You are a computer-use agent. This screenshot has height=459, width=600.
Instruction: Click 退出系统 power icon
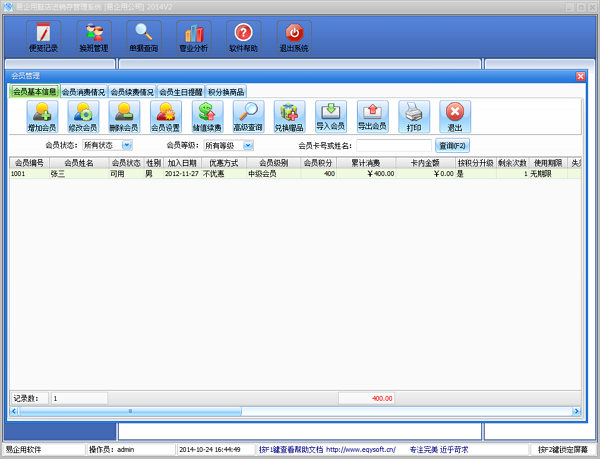[x=294, y=37]
